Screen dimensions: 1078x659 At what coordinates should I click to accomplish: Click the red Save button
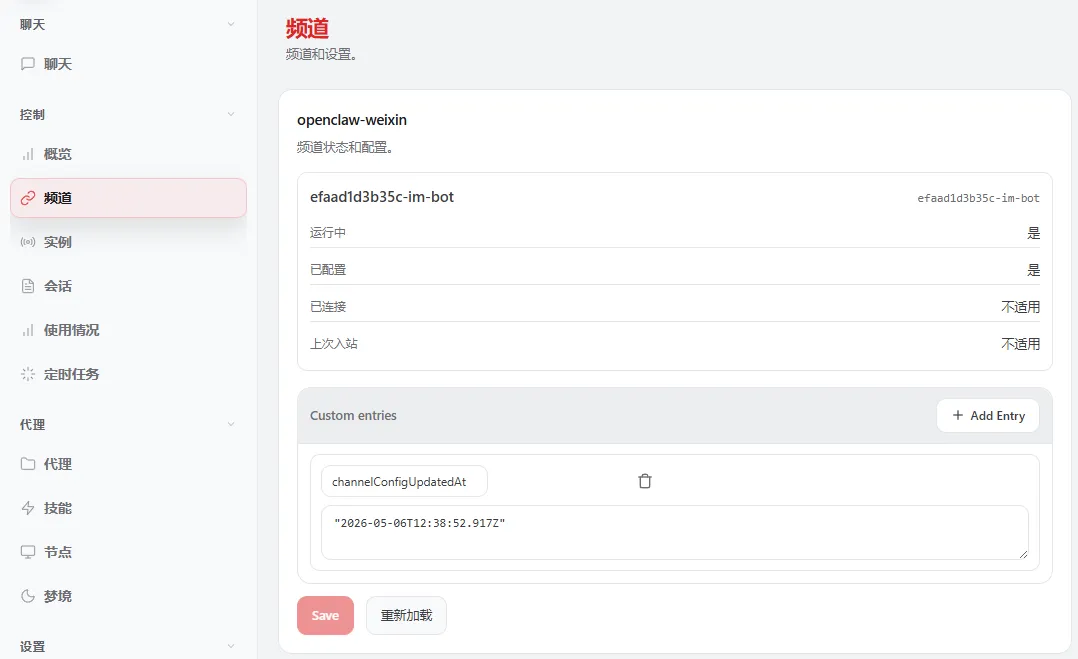pos(325,616)
